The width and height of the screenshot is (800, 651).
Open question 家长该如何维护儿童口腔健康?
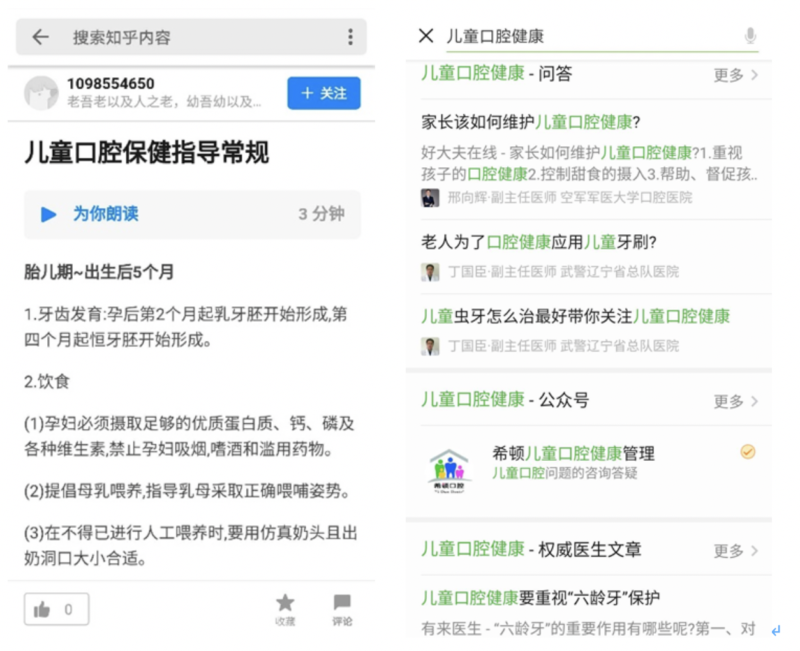point(531,122)
